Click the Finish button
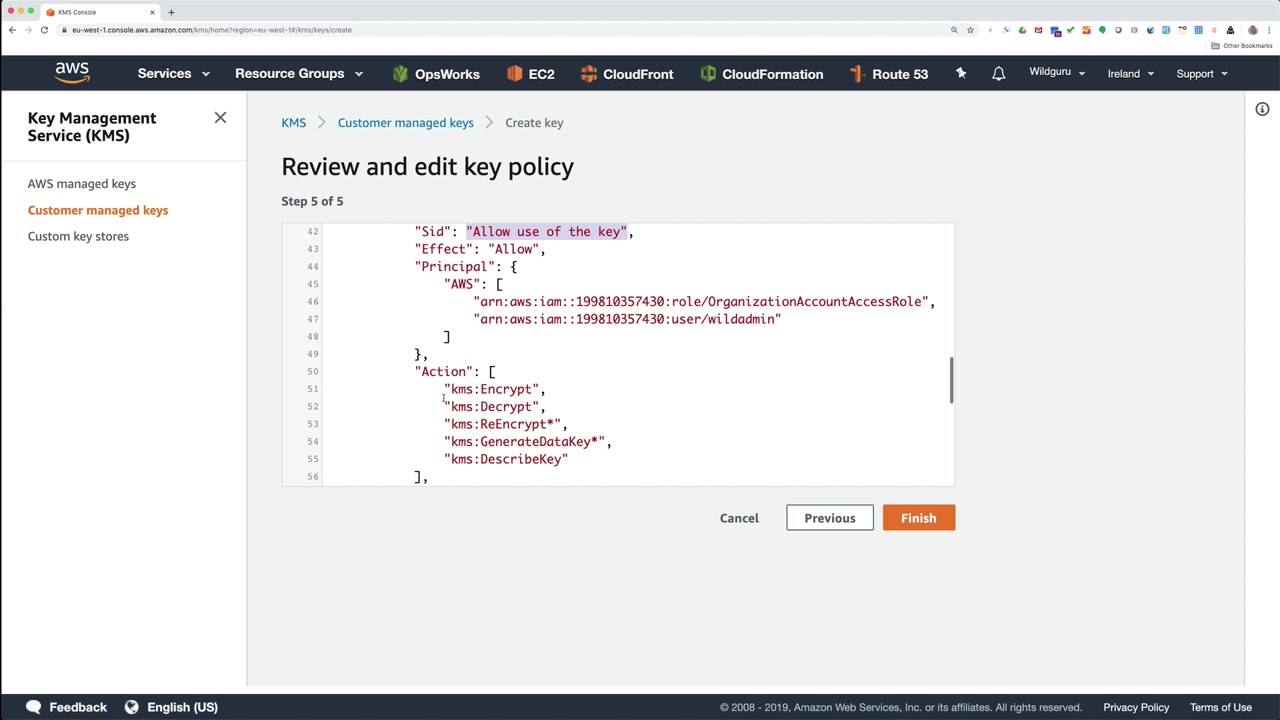The height and width of the screenshot is (720, 1280). click(x=918, y=518)
